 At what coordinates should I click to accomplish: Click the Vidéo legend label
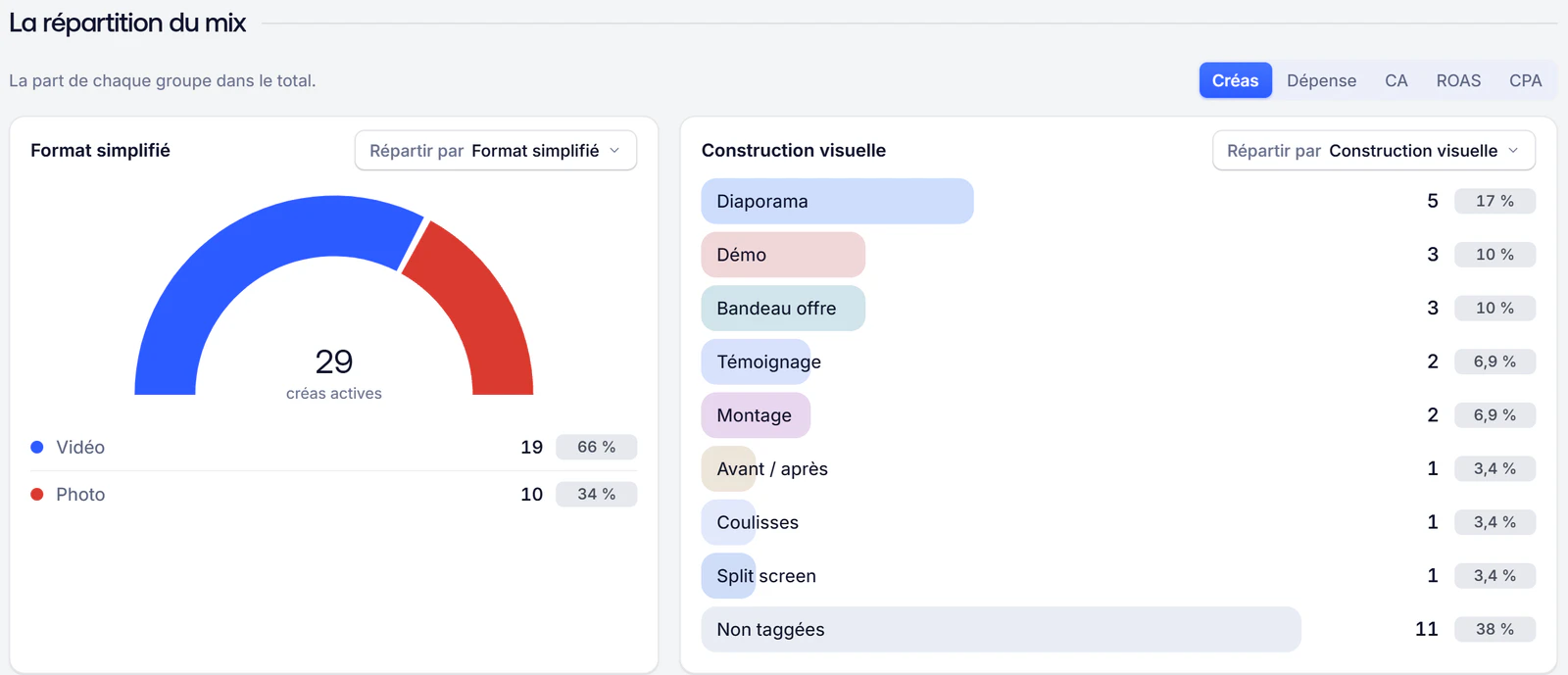click(80, 447)
